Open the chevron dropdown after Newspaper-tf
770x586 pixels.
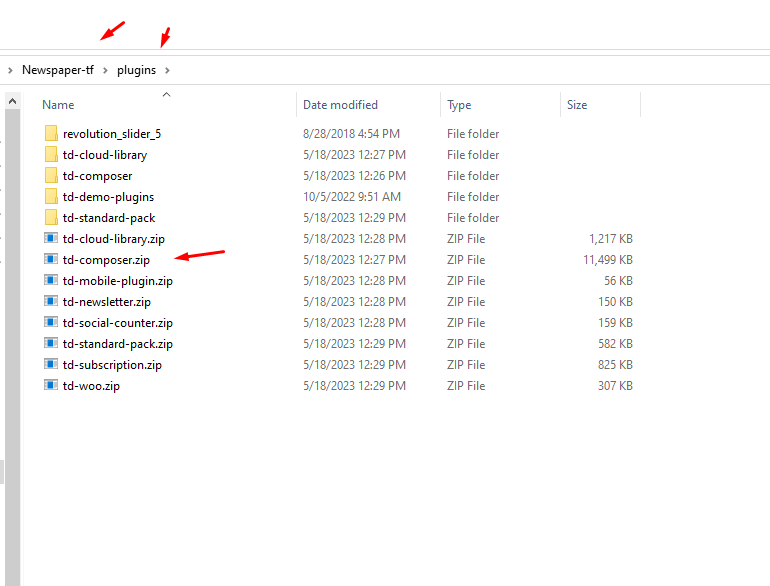[104, 70]
